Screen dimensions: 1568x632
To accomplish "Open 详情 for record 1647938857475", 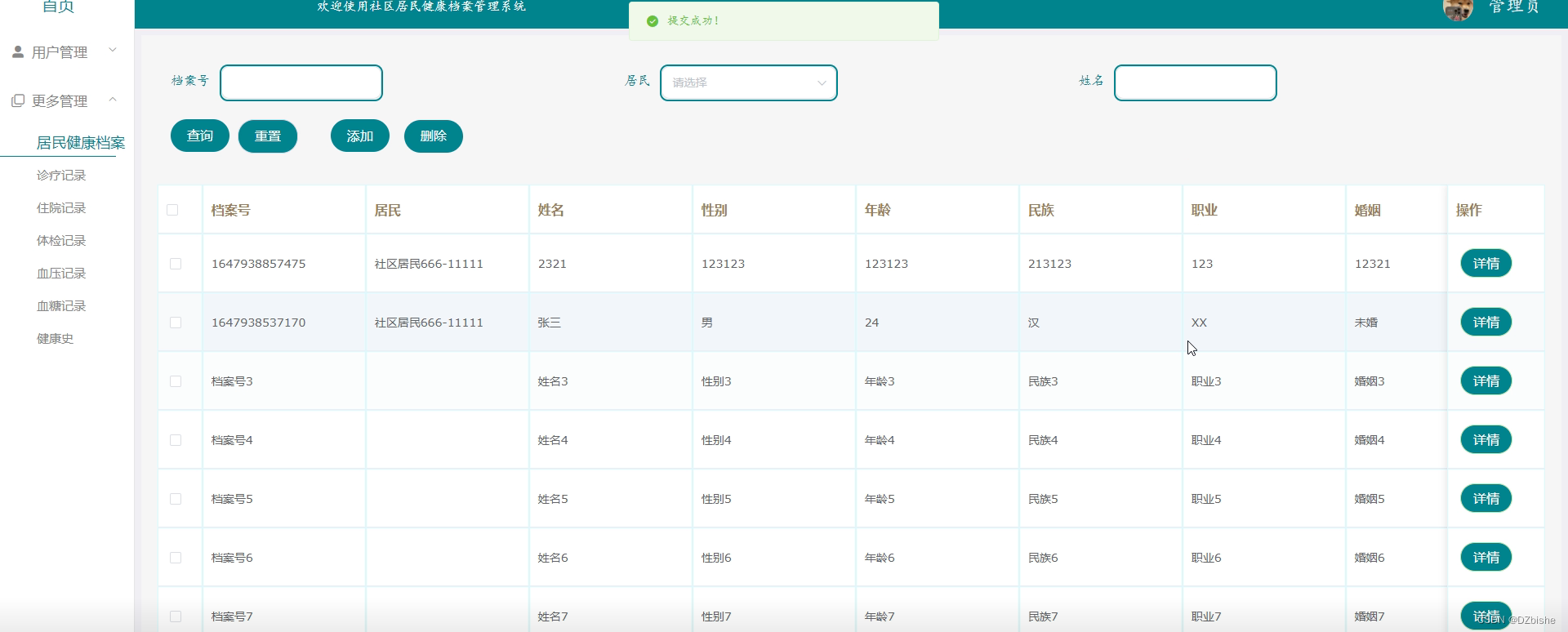I will coord(1486,264).
